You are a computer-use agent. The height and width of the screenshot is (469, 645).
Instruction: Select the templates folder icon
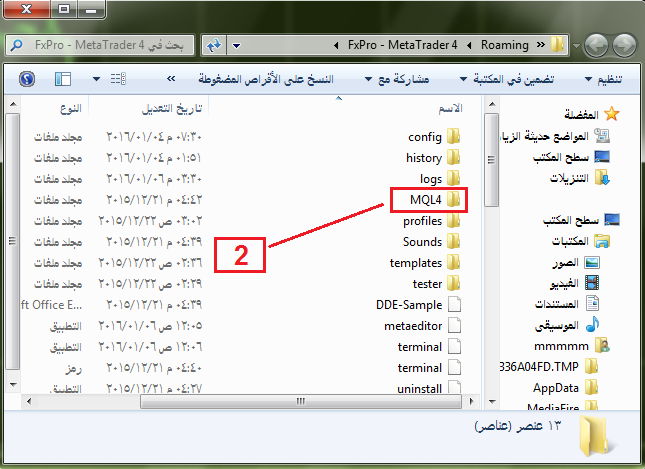tap(453, 262)
